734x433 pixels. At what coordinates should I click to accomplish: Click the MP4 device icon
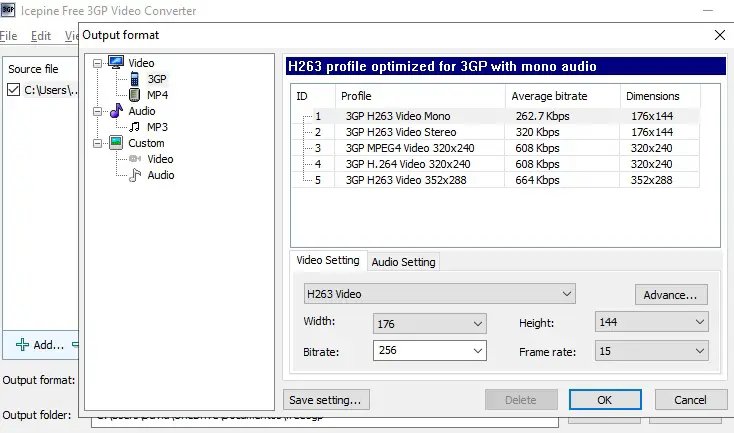pyautogui.click(x=134, y=95)
